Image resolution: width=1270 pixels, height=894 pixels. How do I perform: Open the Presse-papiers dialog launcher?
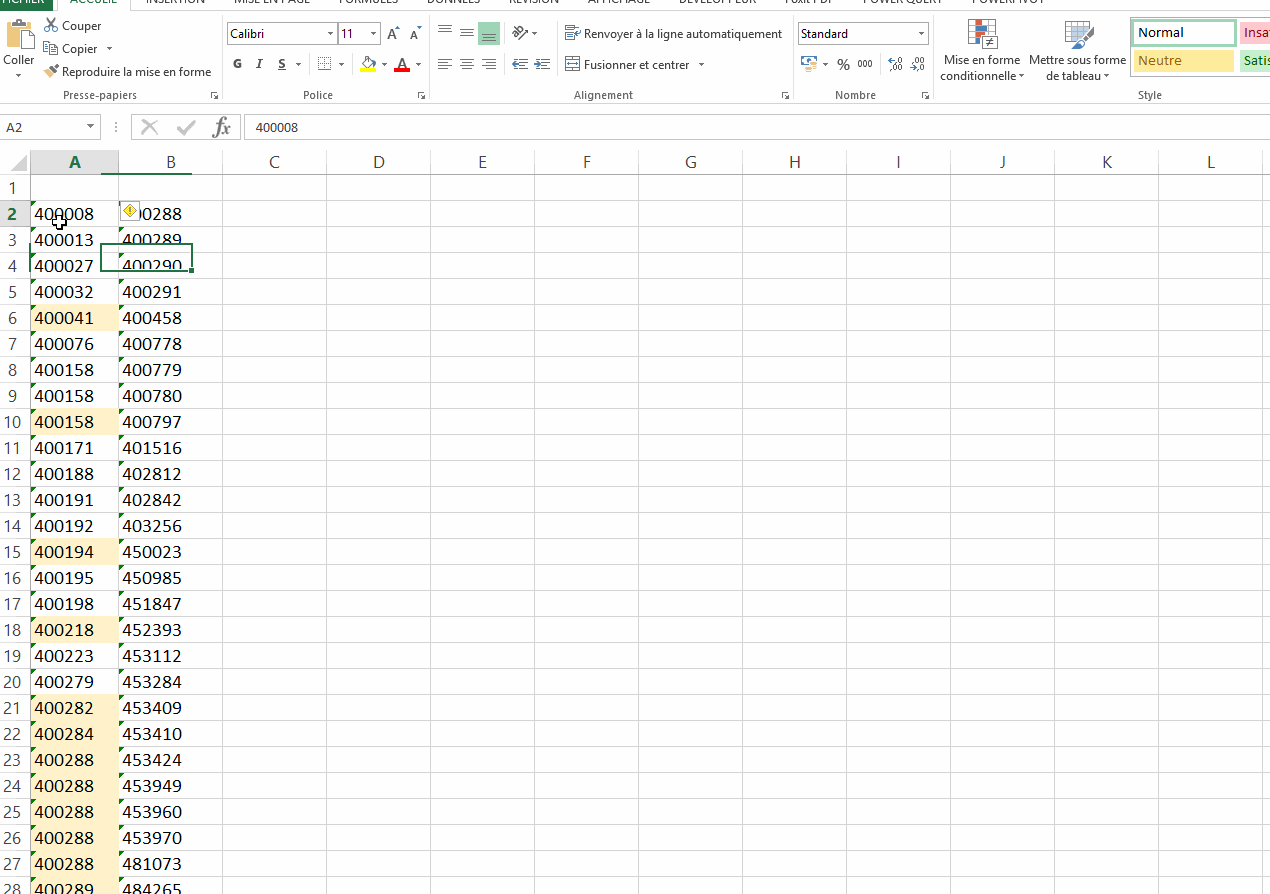point(214,96)
